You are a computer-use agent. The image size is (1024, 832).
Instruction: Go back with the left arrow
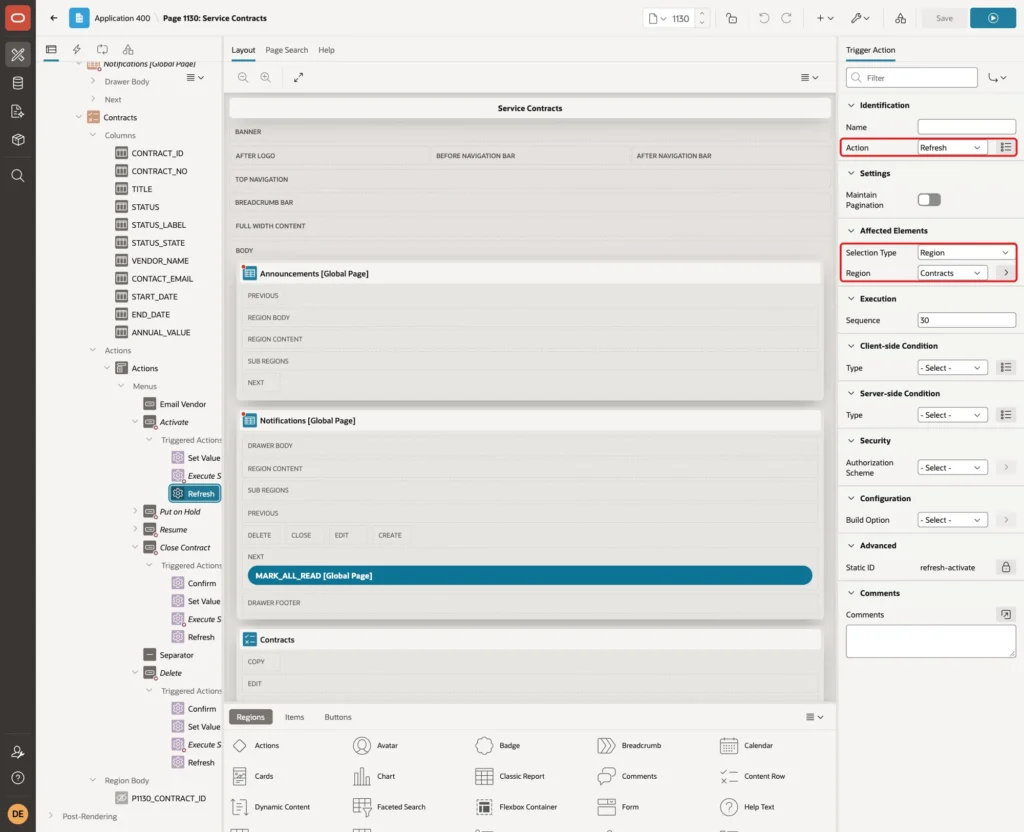(54, 18)
